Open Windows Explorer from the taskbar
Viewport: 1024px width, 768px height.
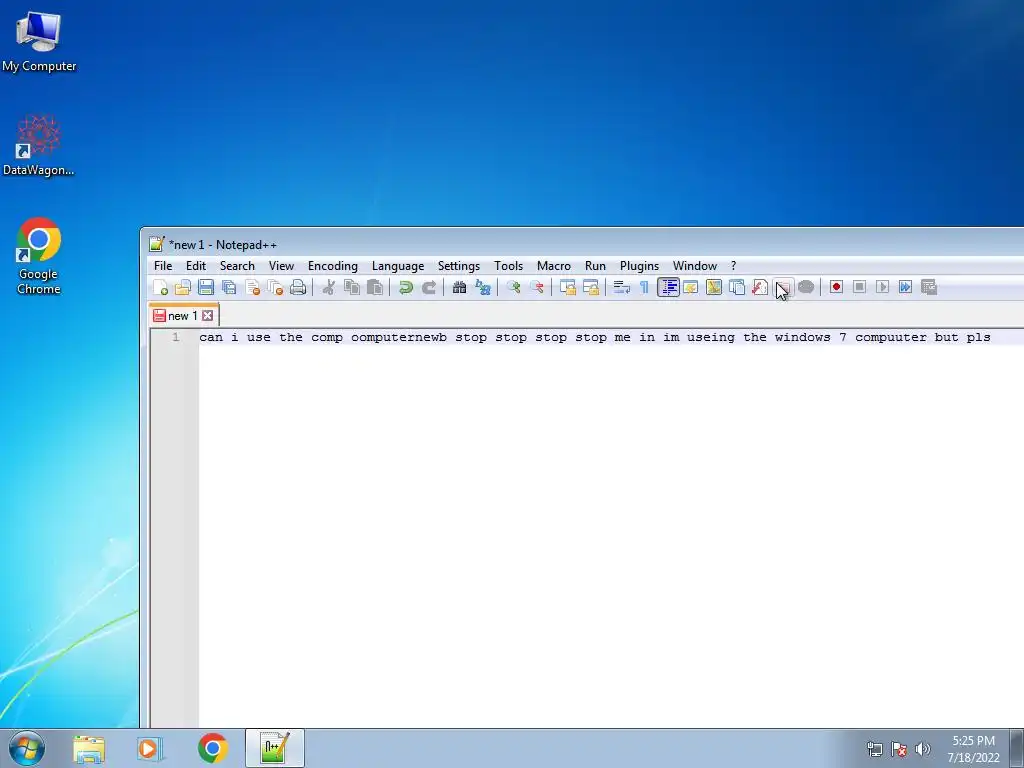click(x=89, y=748)
